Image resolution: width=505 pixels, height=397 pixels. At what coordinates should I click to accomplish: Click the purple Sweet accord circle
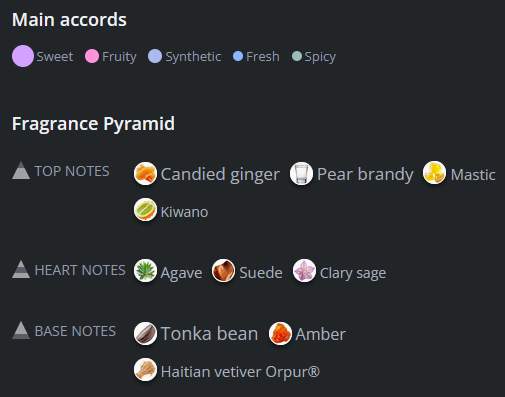23,56
